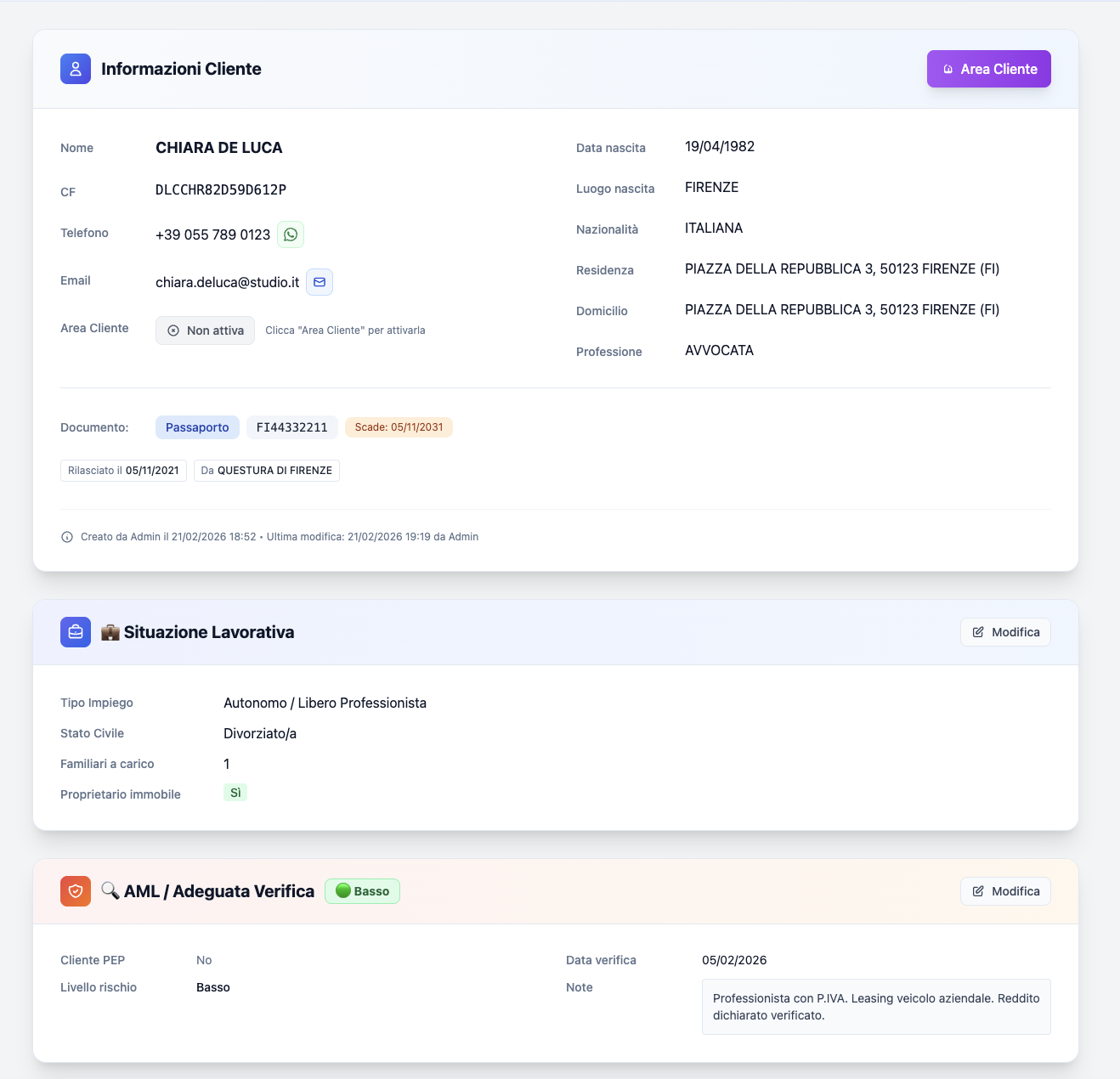The height and width of the screenshot is (1079, 1120).
Task: Click the shield icon in AML section
Action: pyautogui.click(x=76, y=891)
